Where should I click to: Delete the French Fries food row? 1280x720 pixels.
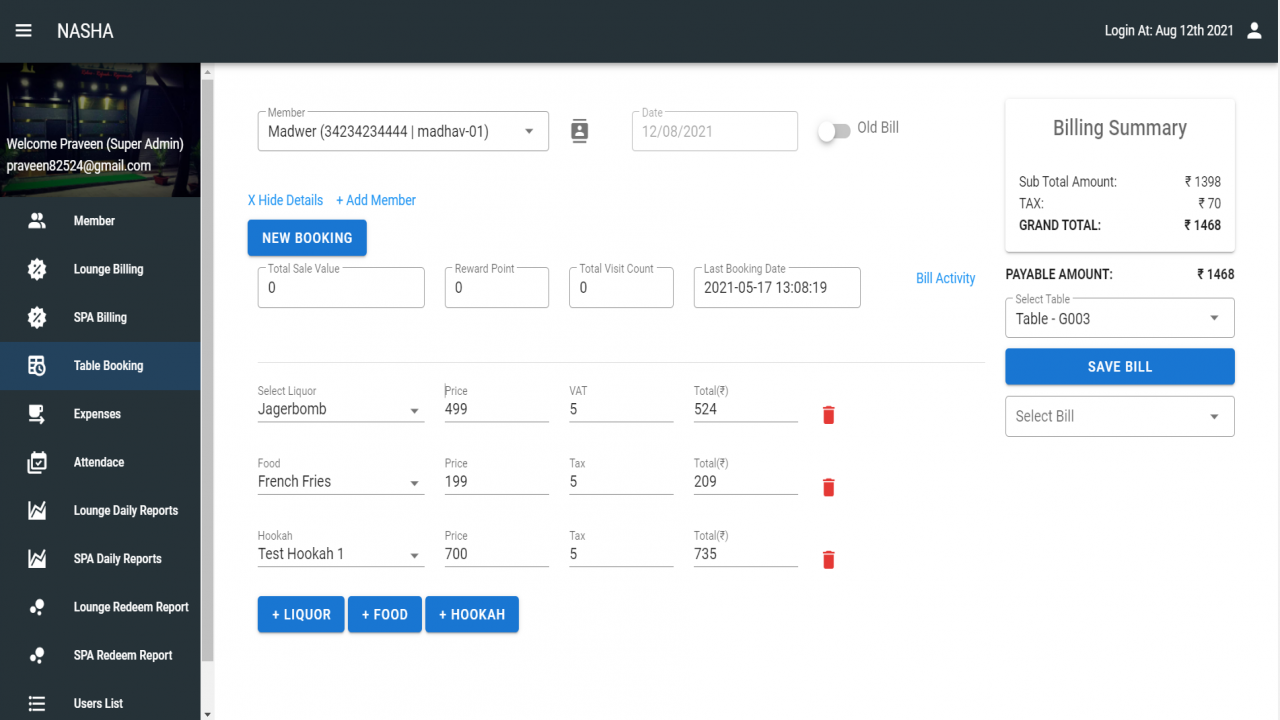tap(828, 487)
